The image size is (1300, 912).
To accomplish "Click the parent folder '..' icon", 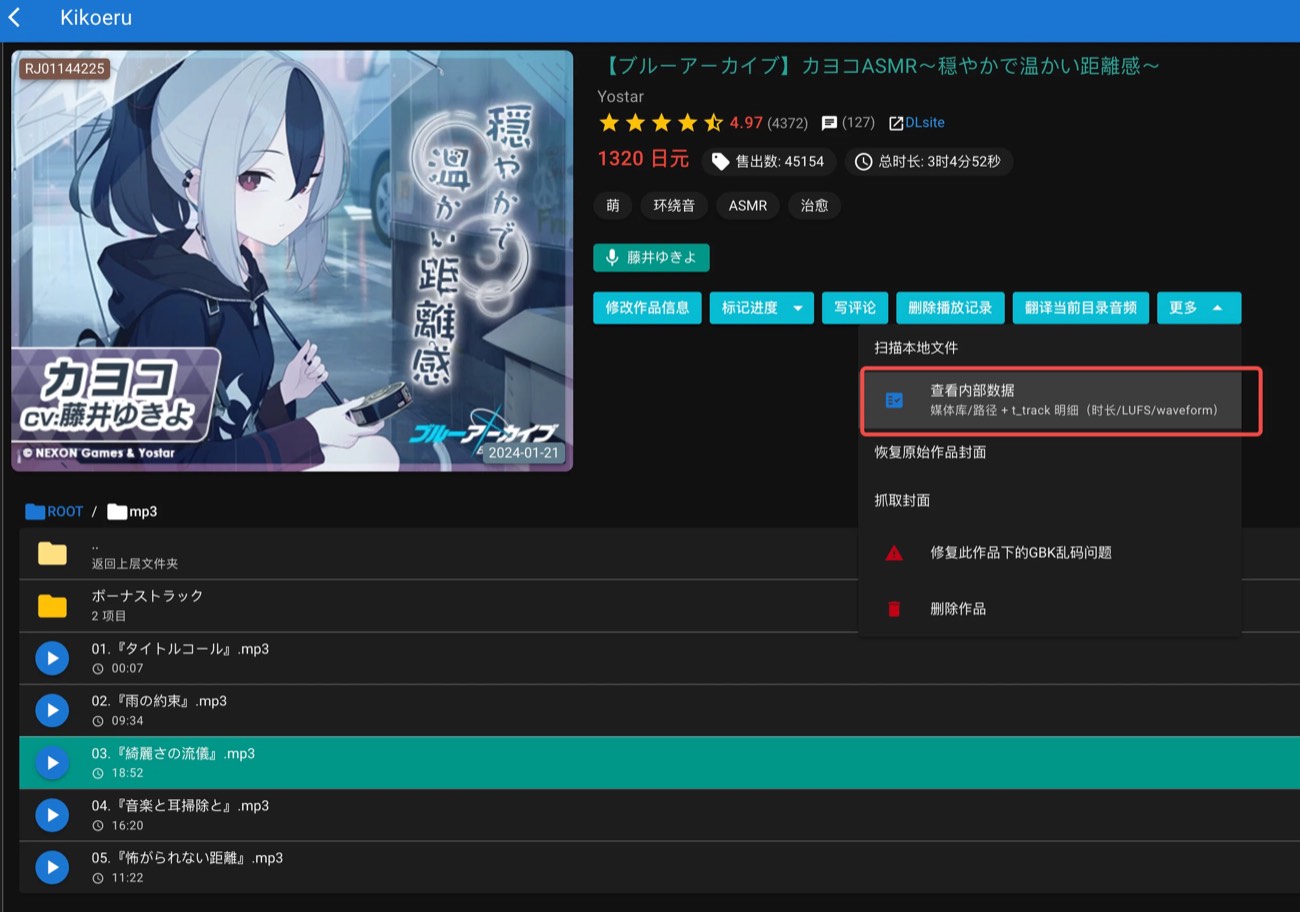I will (52, 554).
